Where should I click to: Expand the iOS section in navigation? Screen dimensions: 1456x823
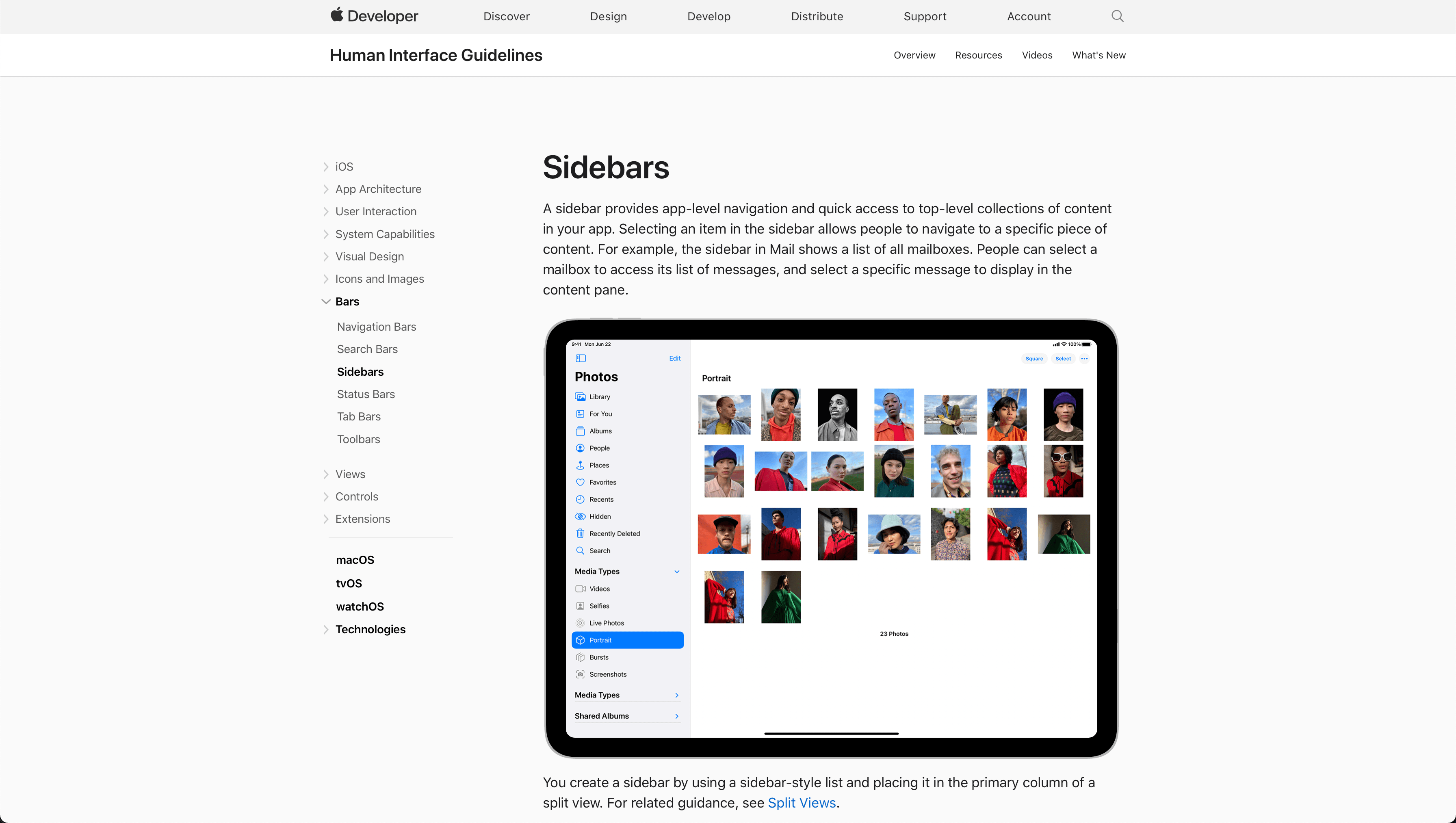[x=325, y=167]
